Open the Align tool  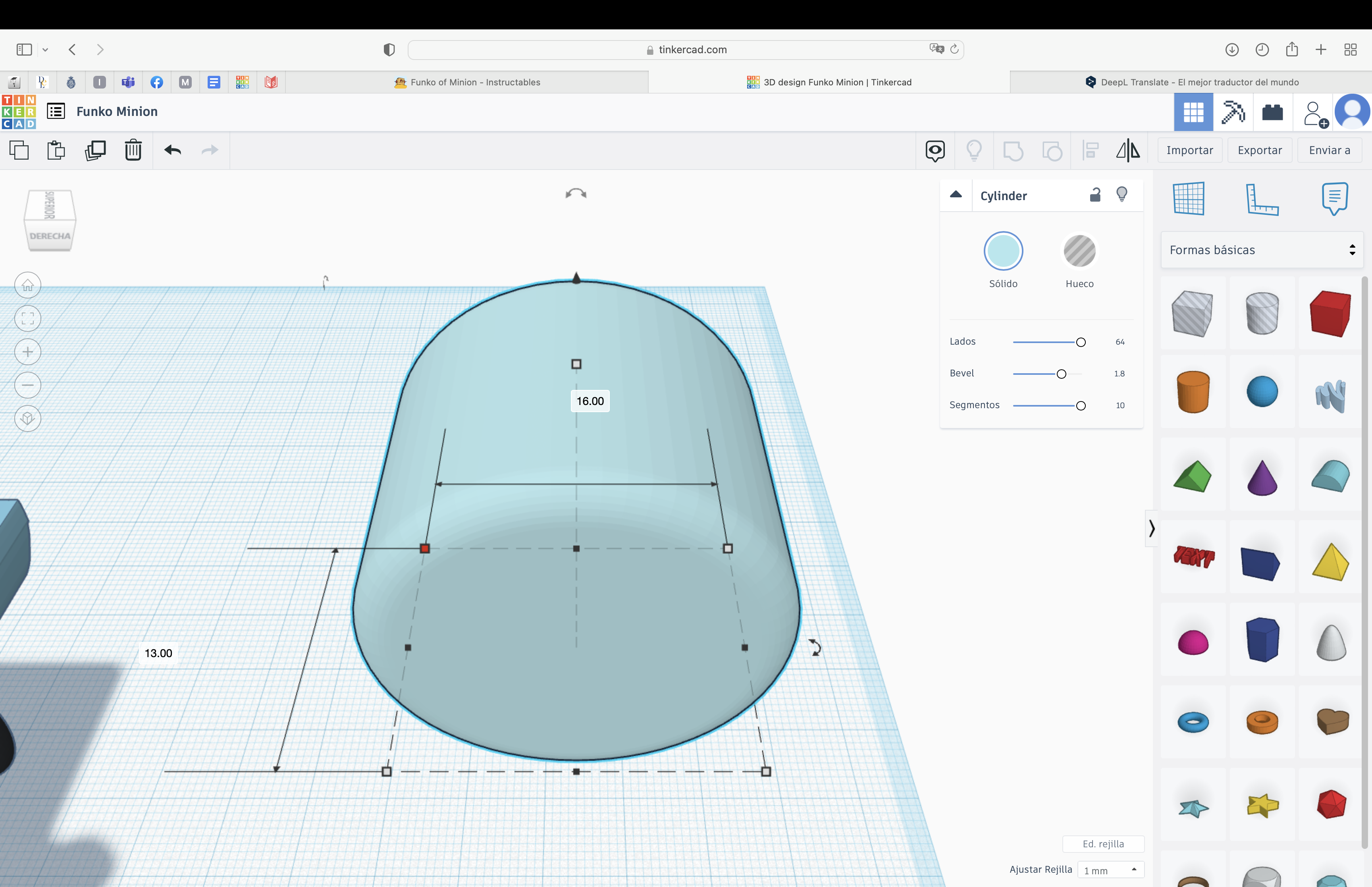1091,151
